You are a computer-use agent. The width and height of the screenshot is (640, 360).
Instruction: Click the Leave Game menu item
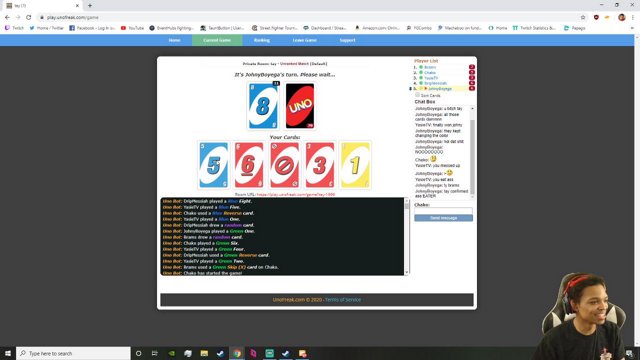pyautogui.click(x=304, y=40)
